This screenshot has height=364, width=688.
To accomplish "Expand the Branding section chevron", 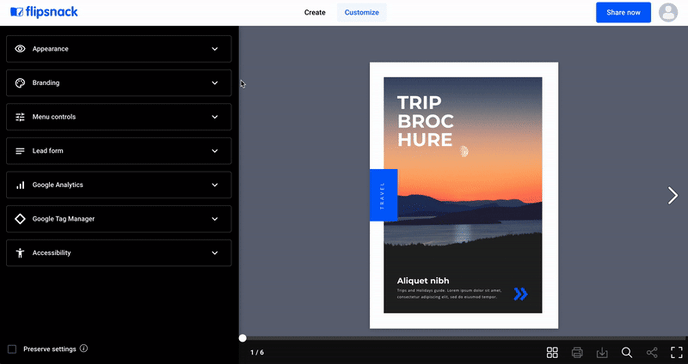I will [215, 83].
